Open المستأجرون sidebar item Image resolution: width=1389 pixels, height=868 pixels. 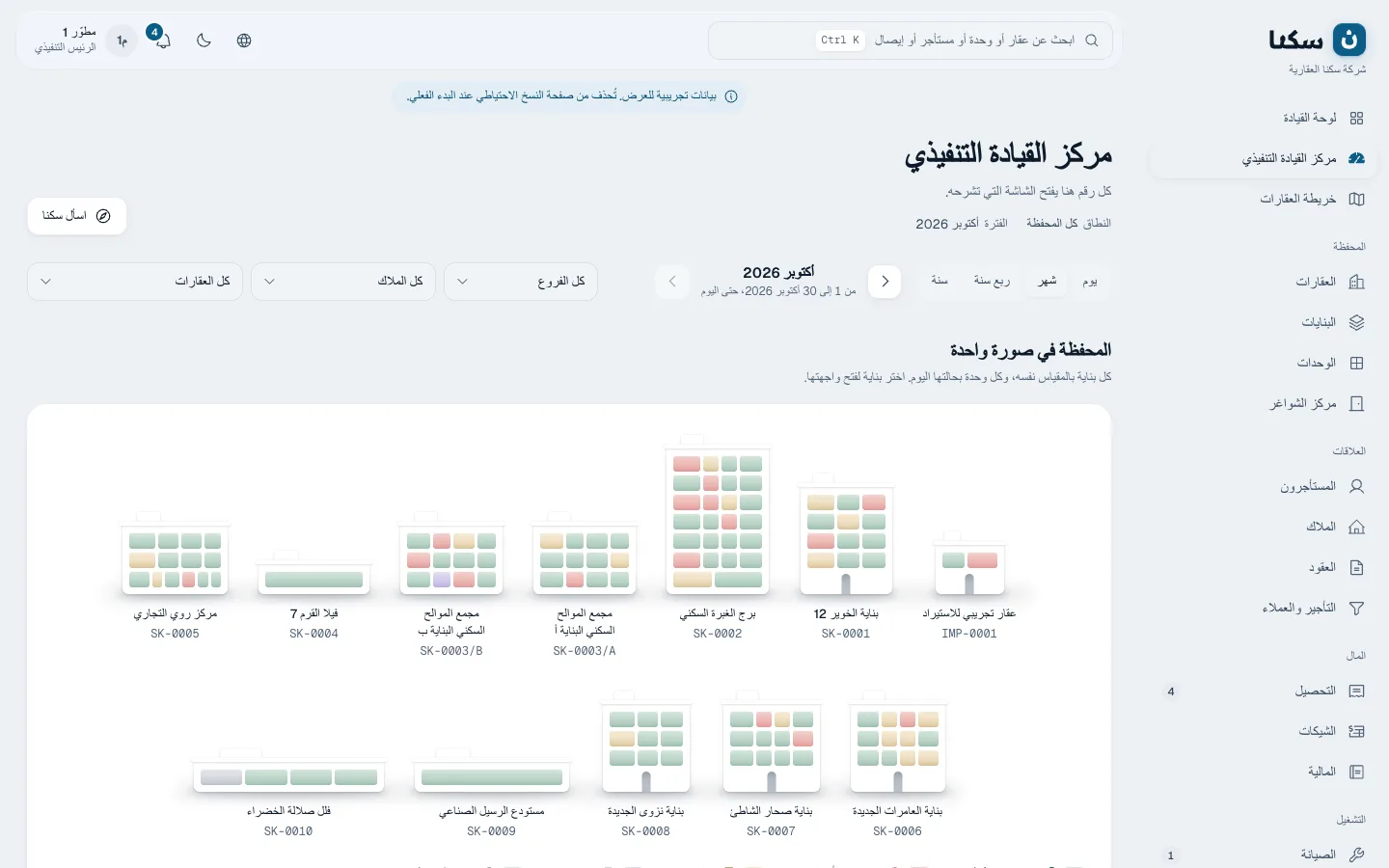(x=1264, y=486)
